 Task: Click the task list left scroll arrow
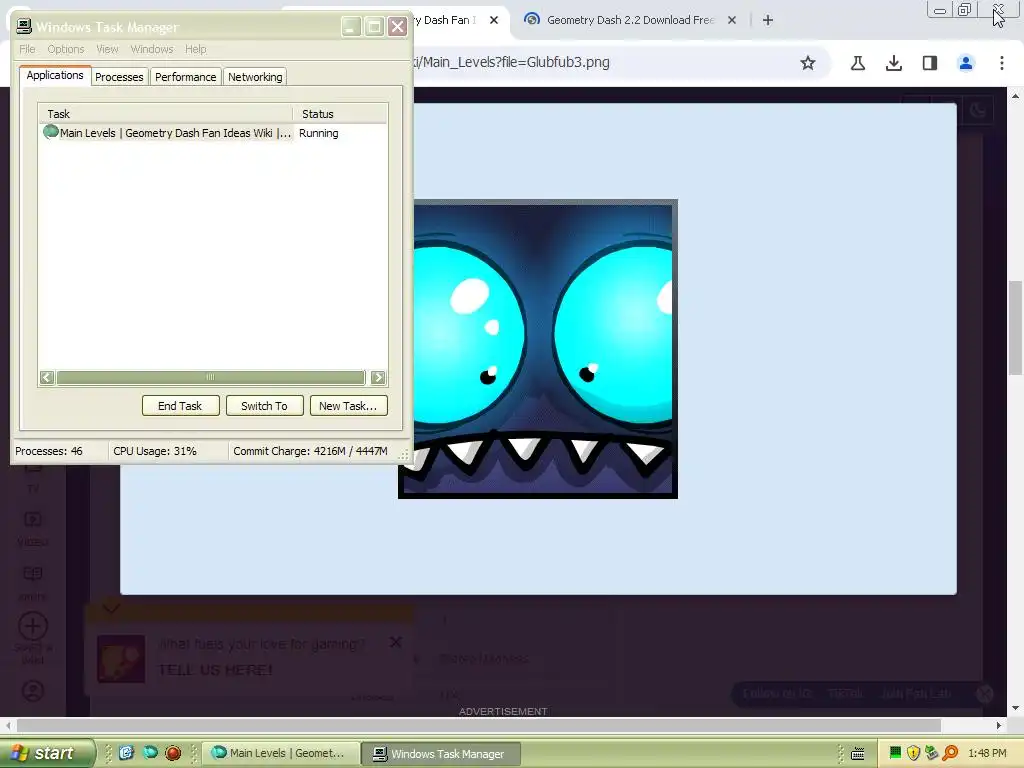point(46,377)
